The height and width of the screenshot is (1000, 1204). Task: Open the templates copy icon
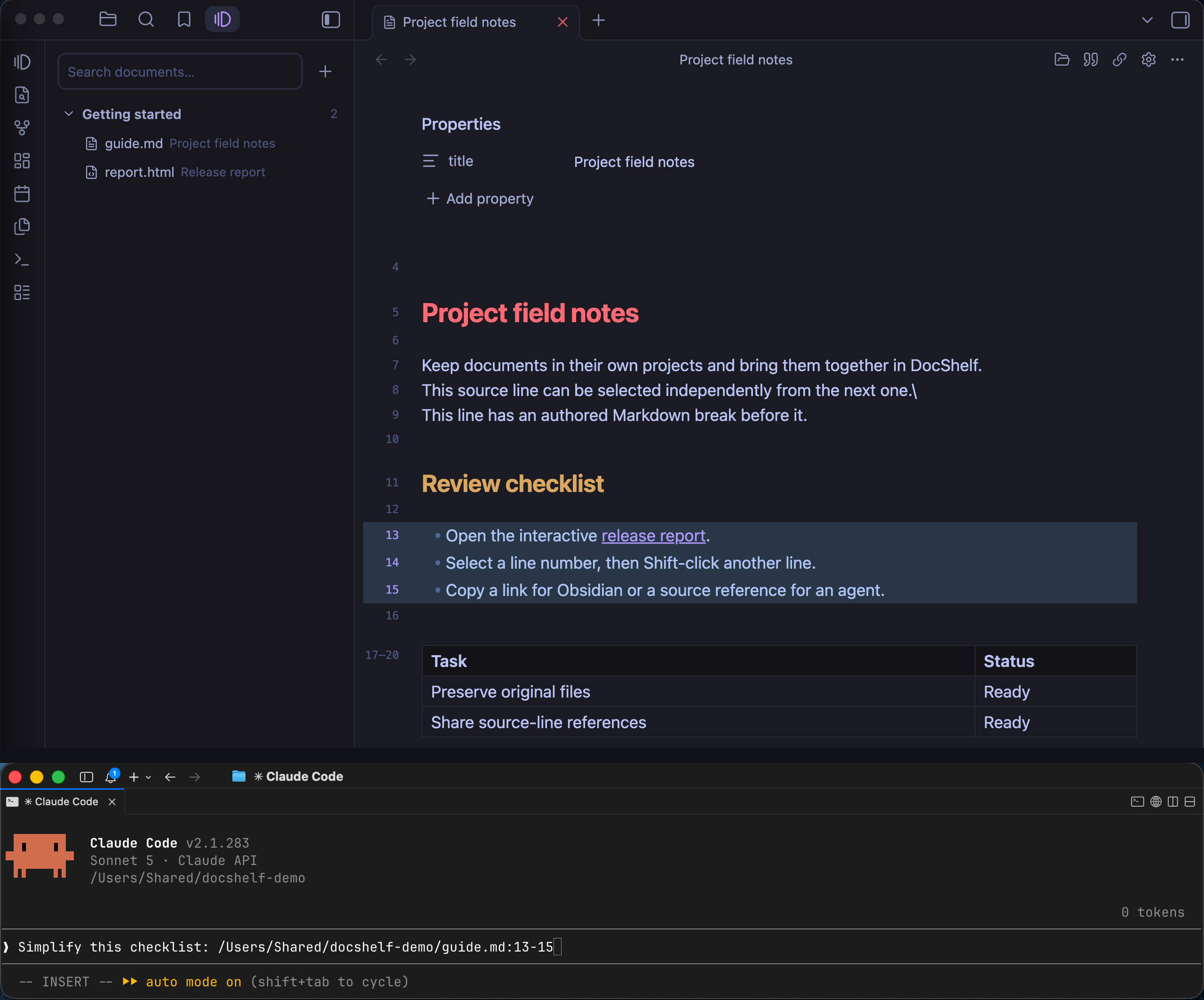[22, 227]
